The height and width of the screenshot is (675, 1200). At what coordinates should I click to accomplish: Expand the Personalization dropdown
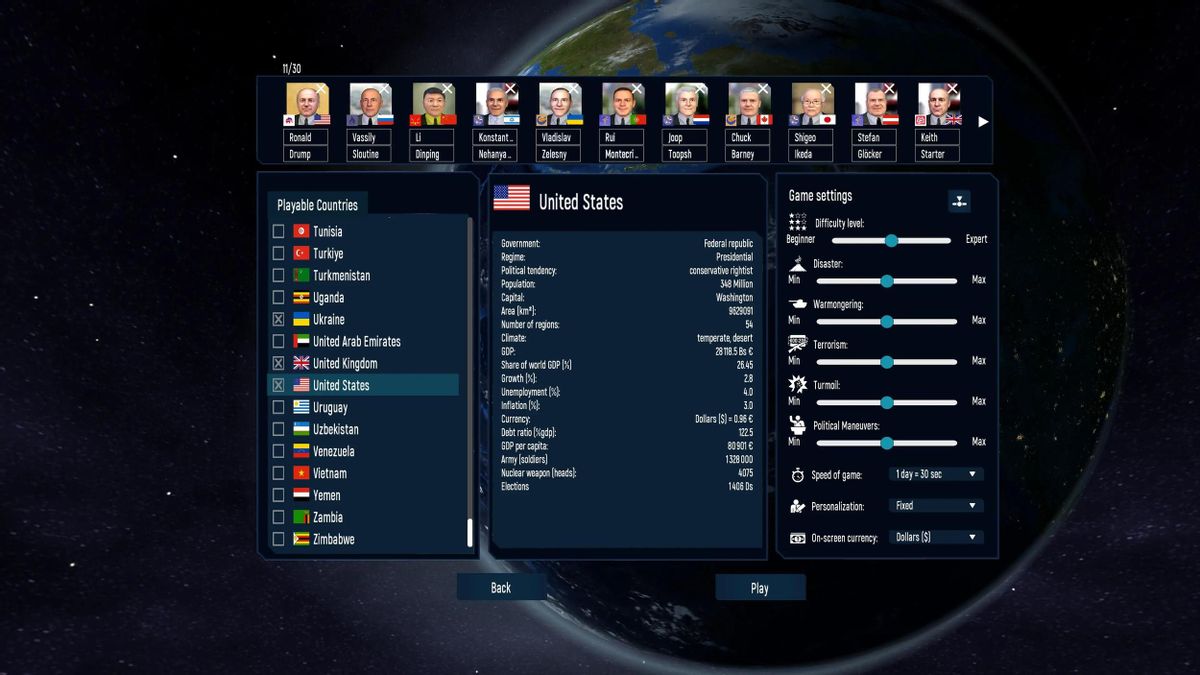point(936,506)
